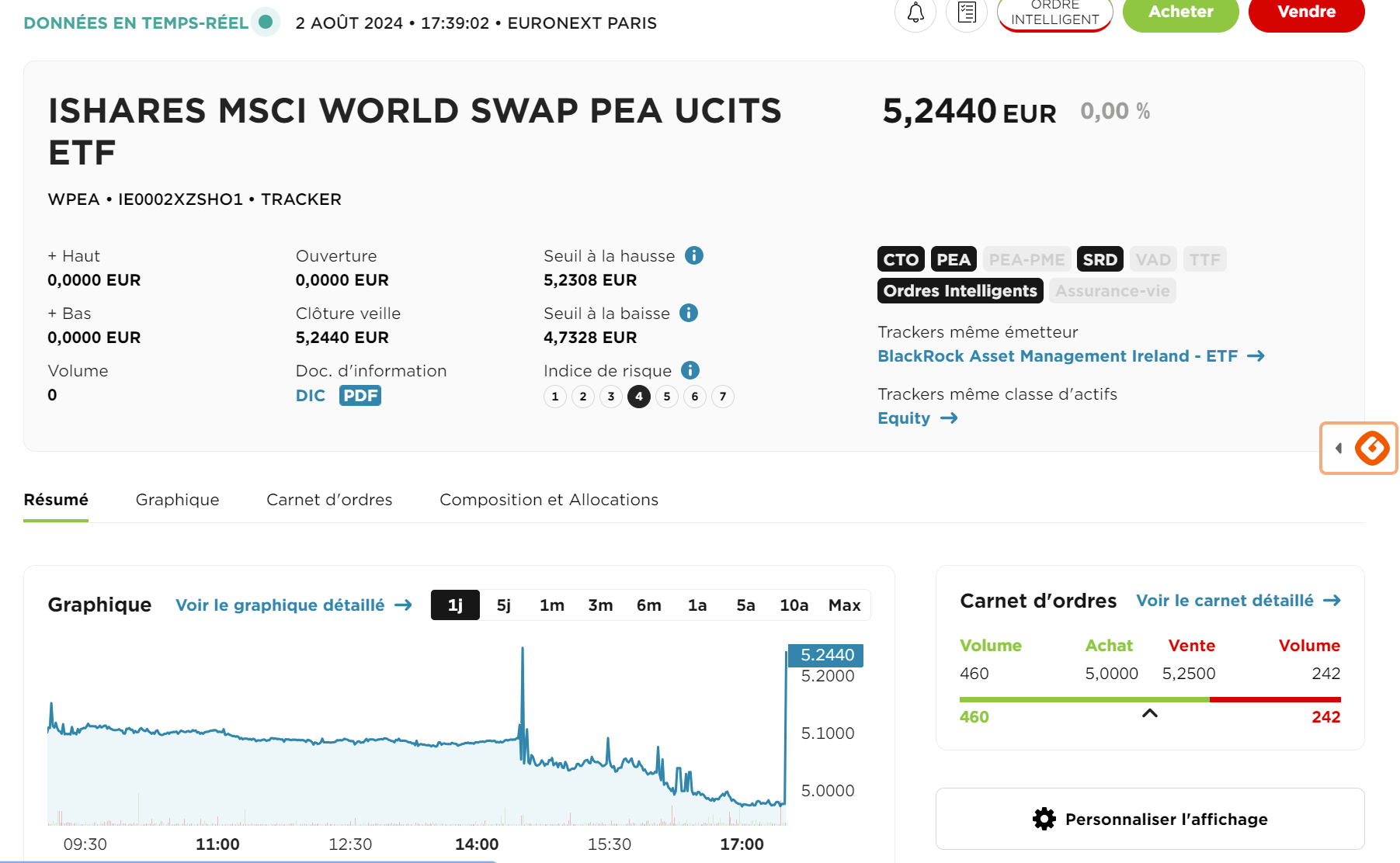
Task: Select risk level 2 circle
Action: tap(583, 397)
